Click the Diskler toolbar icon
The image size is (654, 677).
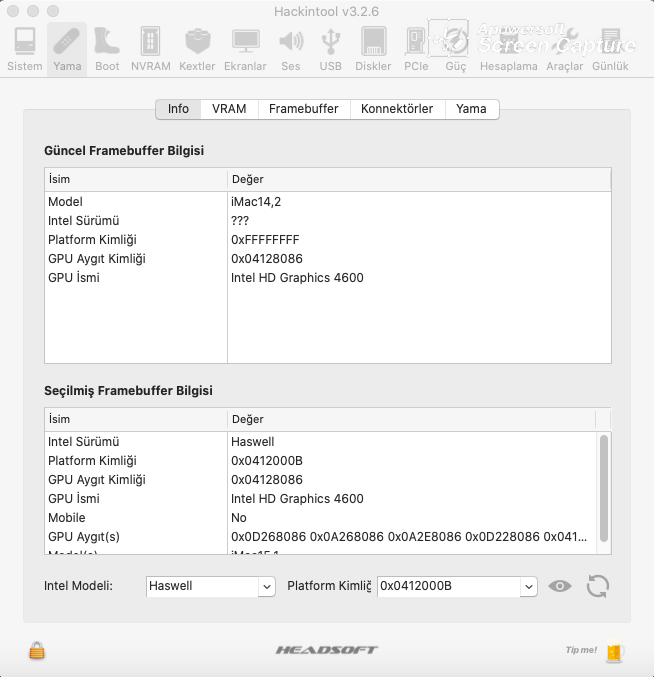click(x=373, y=49)
